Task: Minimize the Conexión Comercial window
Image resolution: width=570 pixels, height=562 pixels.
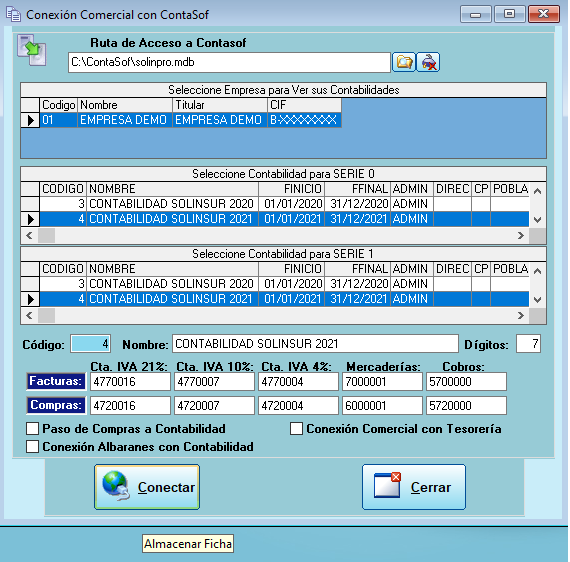Action: click(475, 14)
